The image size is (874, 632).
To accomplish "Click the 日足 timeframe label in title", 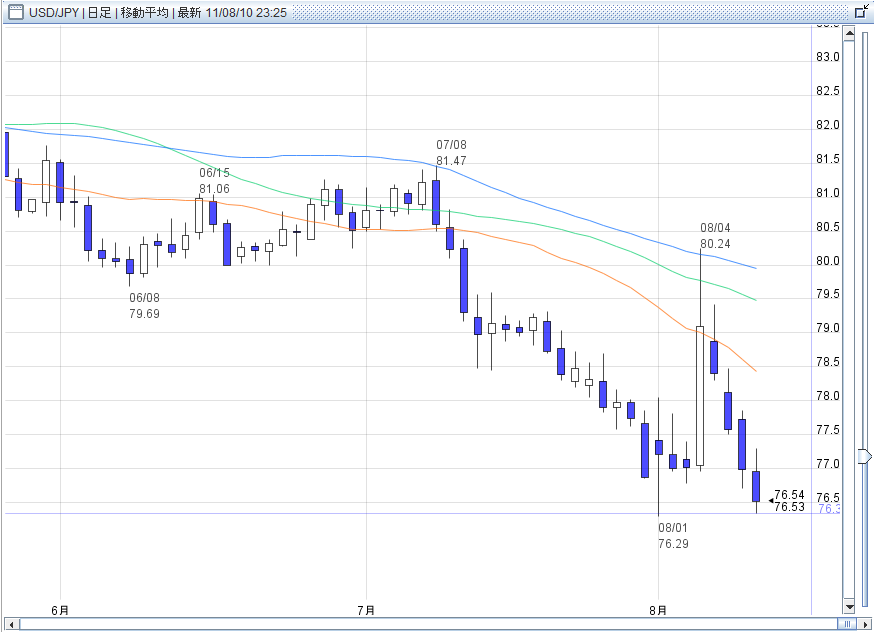I will [x=100, y=12].
